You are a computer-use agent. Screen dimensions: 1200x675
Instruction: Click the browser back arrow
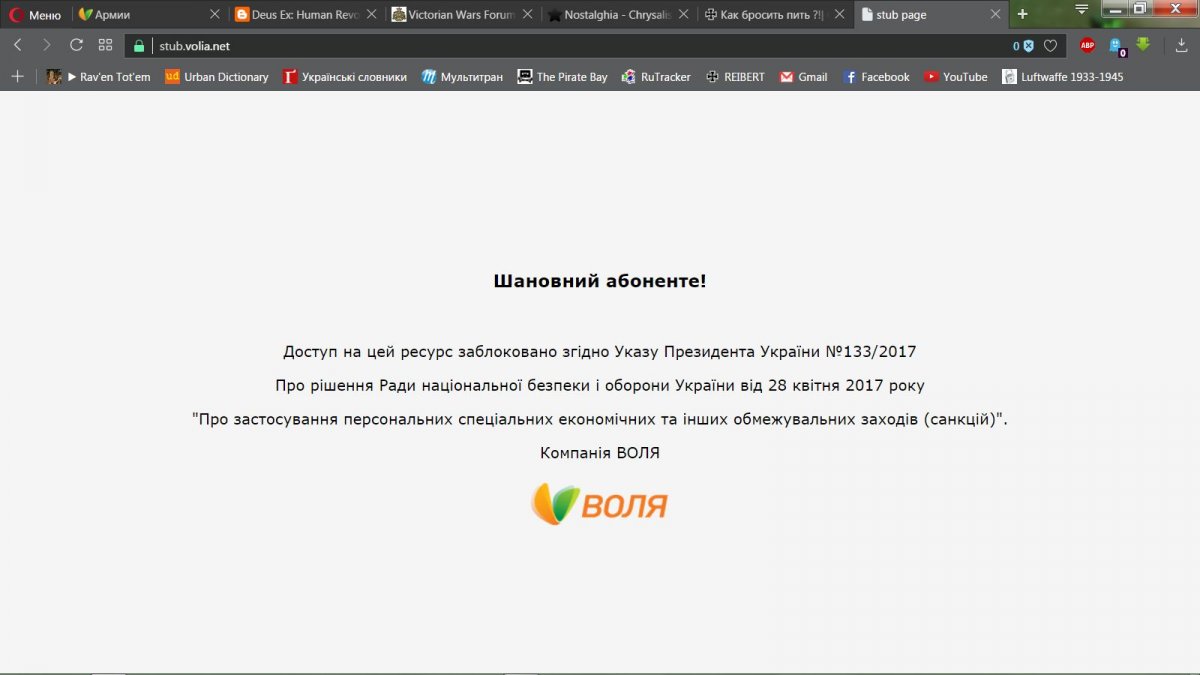click(17, 45)
